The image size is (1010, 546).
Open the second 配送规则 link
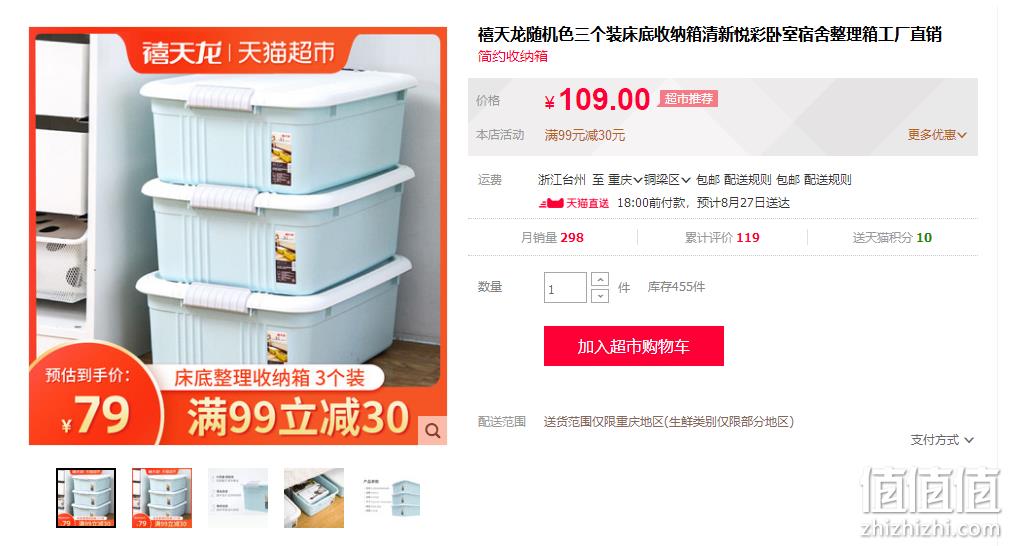click(828, 180)
